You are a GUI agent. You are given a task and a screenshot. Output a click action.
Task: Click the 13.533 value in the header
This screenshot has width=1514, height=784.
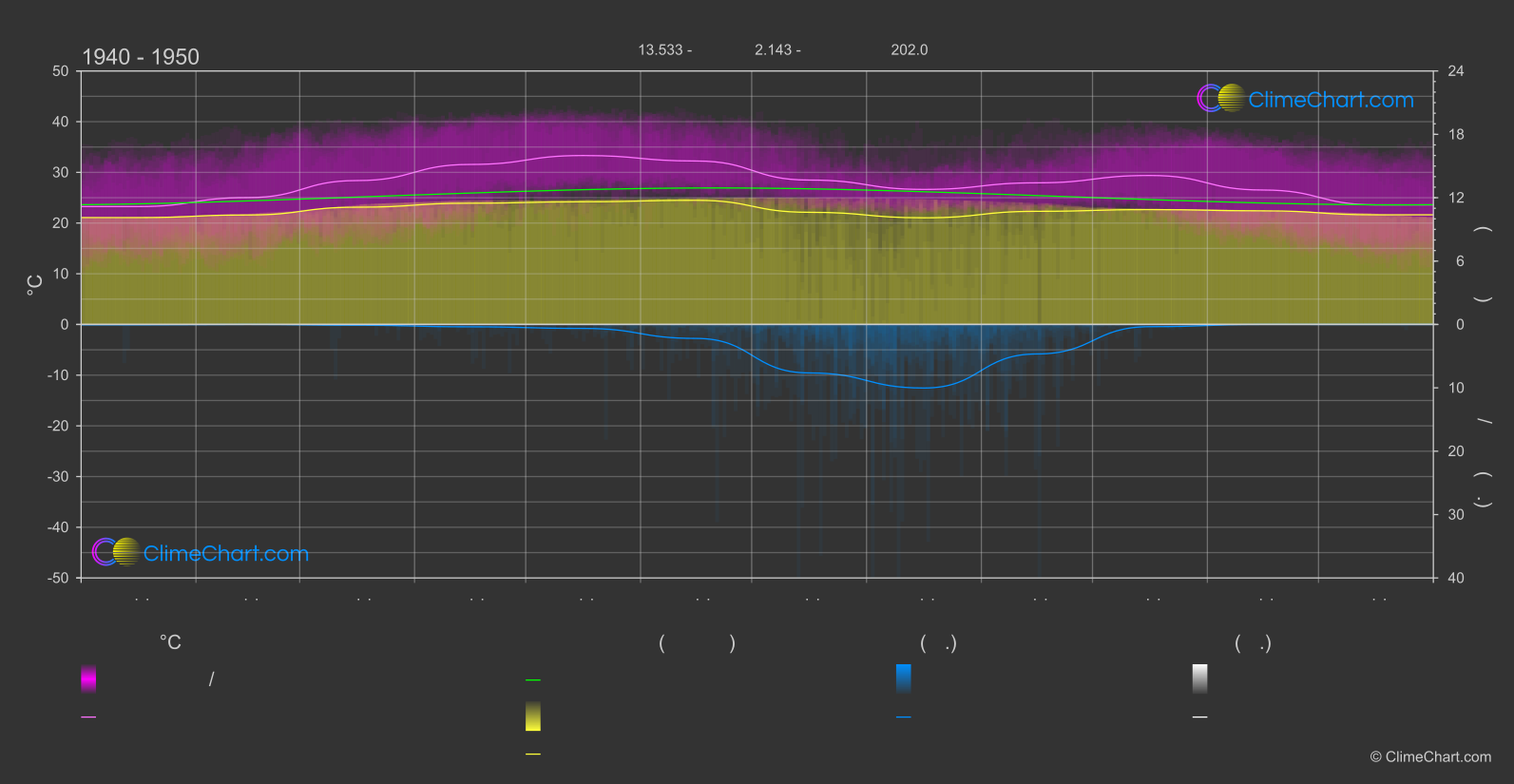[x=660, y=49]
